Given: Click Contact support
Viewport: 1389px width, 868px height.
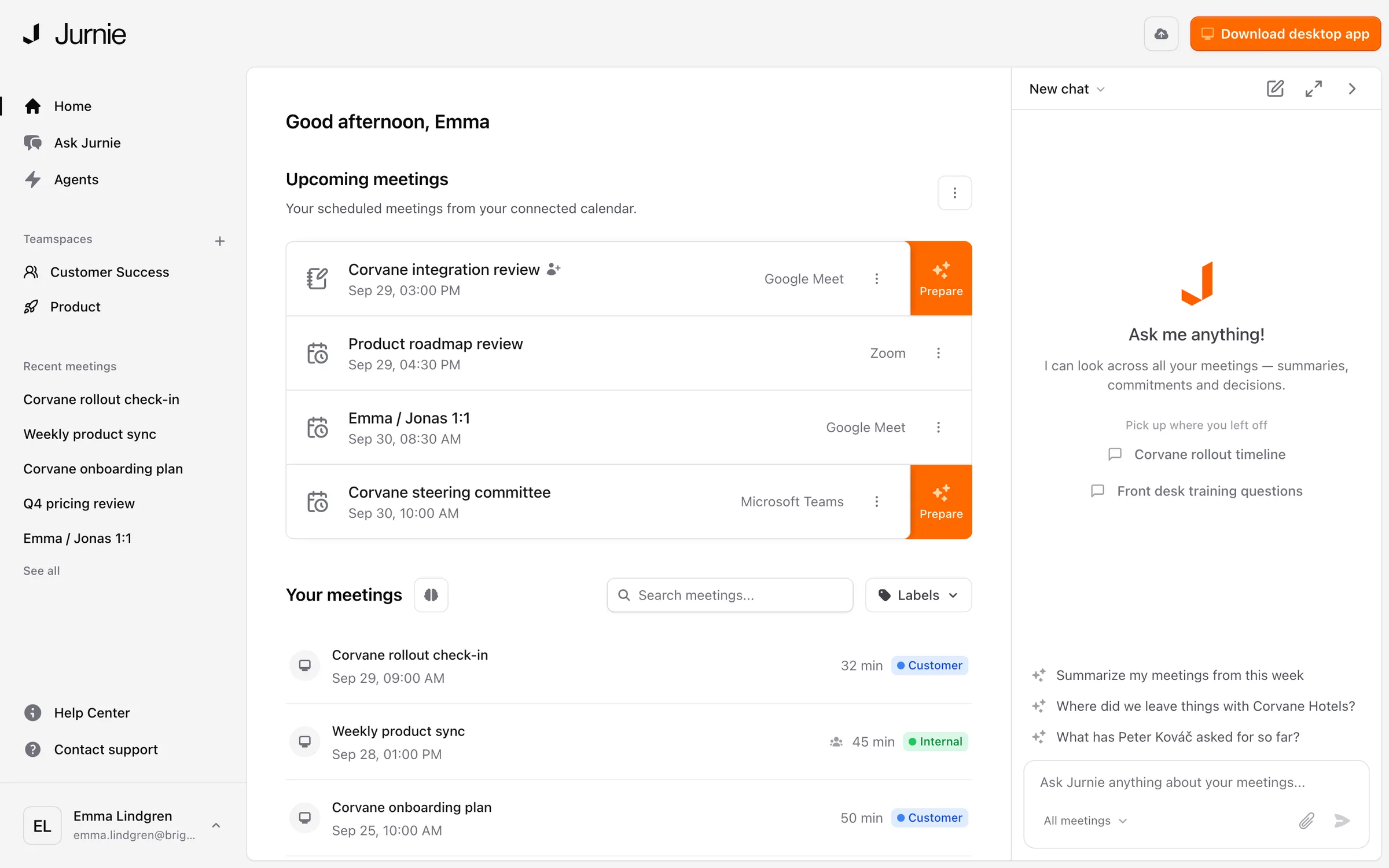Looking at the screenshot, I should click(91, 749).
